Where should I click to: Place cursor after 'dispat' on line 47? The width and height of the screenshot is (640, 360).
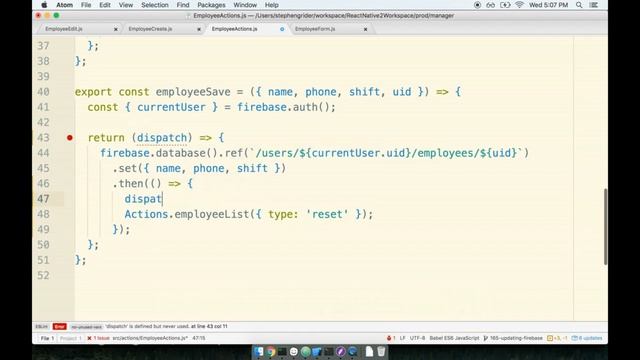coord(162,199)
